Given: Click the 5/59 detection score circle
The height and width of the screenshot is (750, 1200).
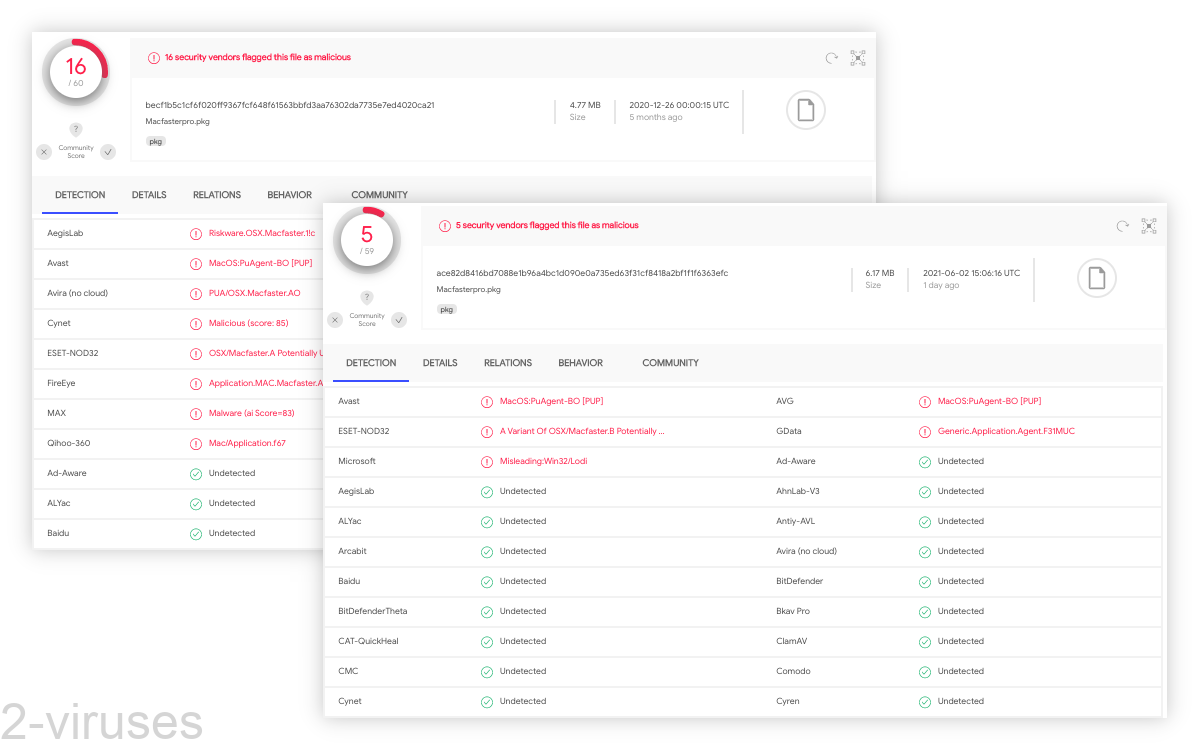Looking at the screenshot, I should (367, 240).
